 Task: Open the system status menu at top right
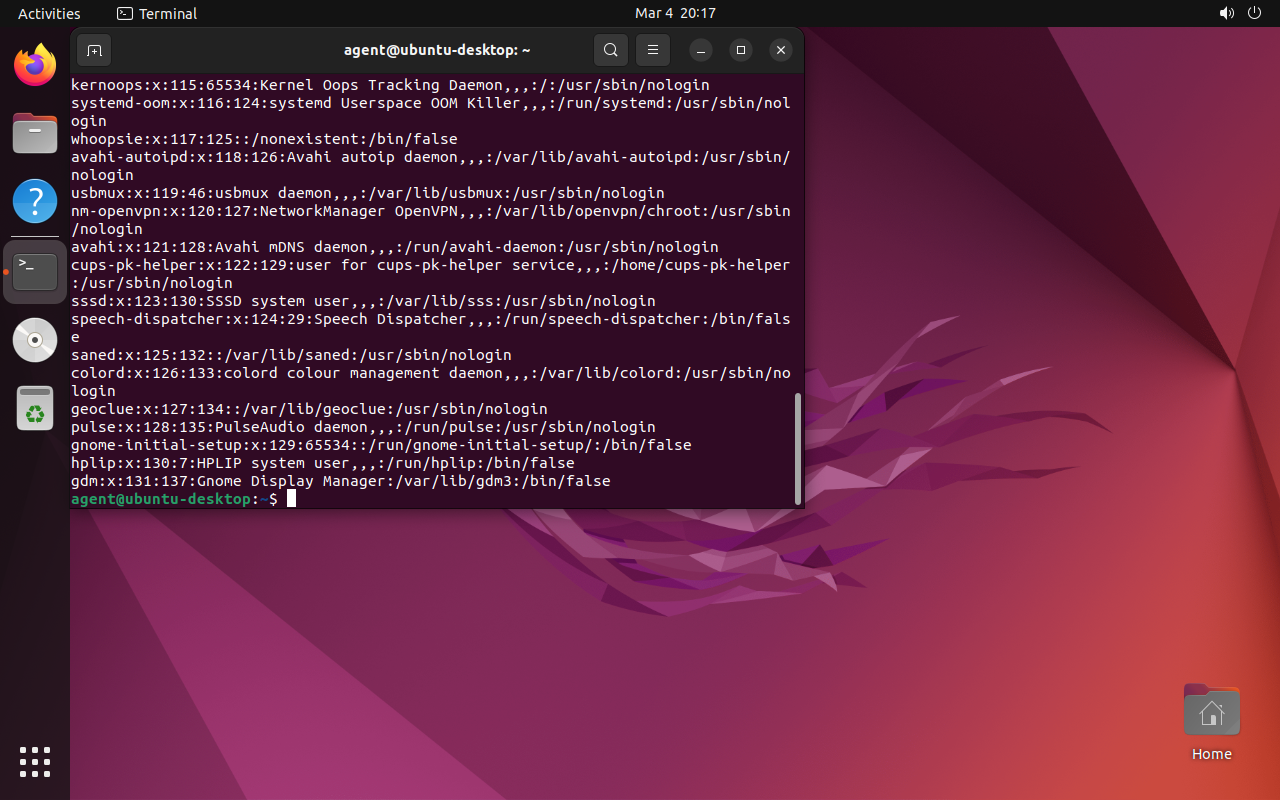(1240, 13)
